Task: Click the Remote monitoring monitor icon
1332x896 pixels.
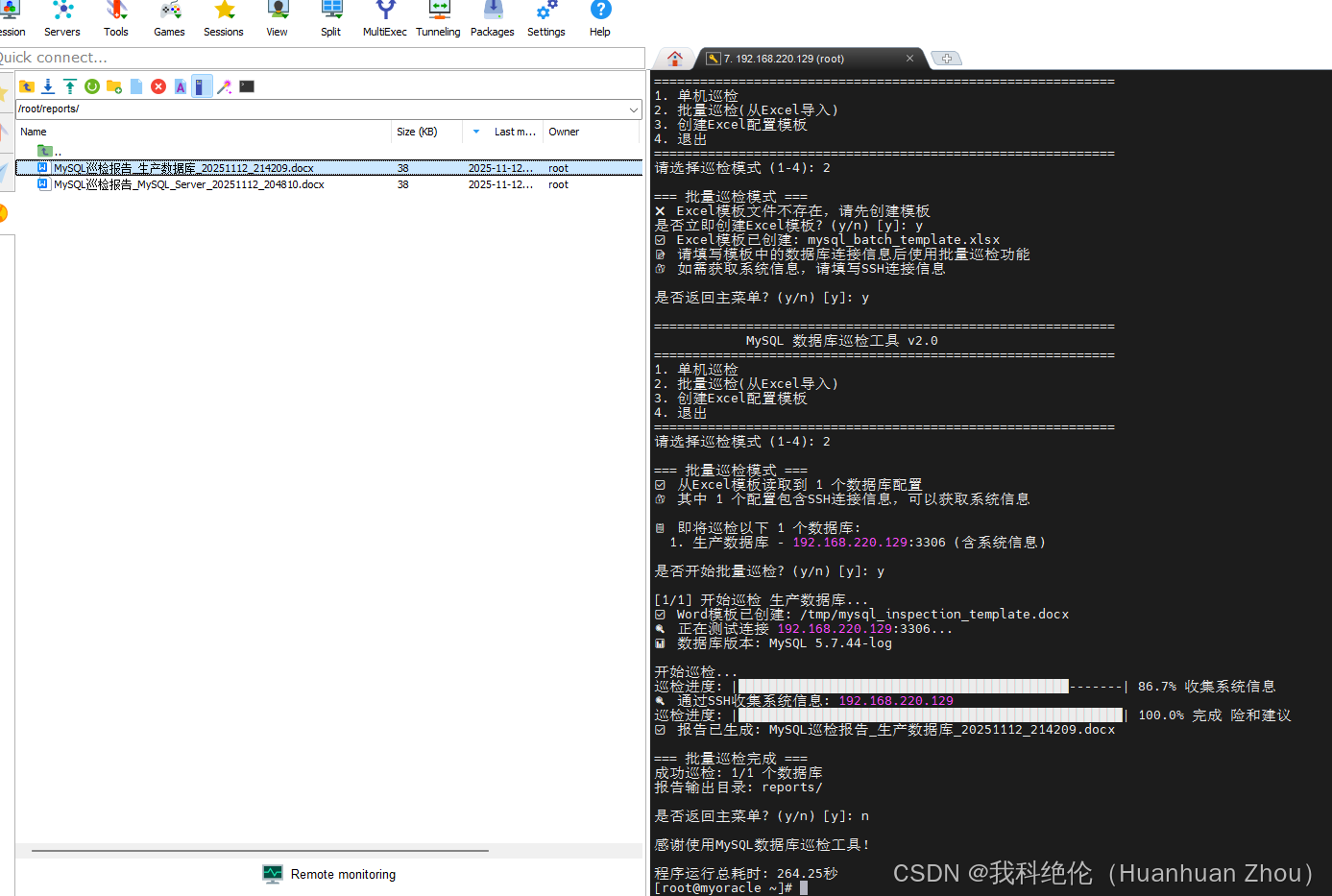Action: pos(273,874)
